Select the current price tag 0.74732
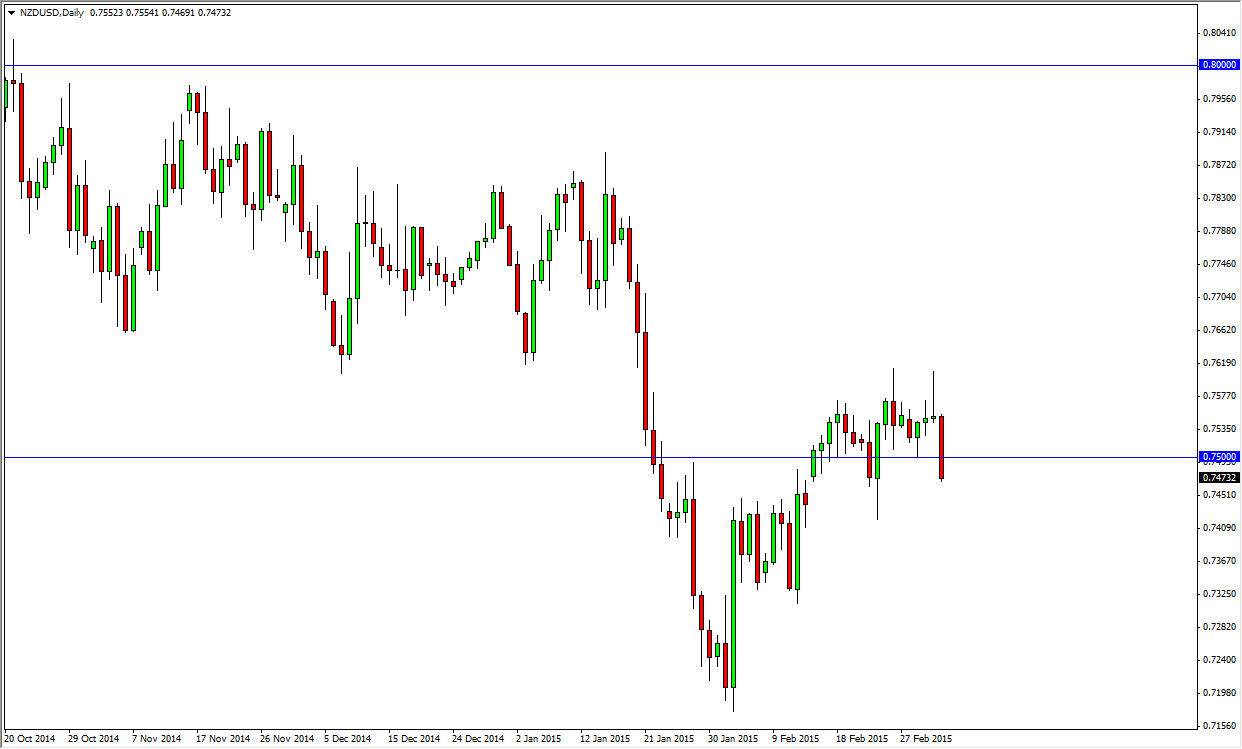Viewport: 1242px width, 749px height. pyautogui.click(x=1220, y=477)
